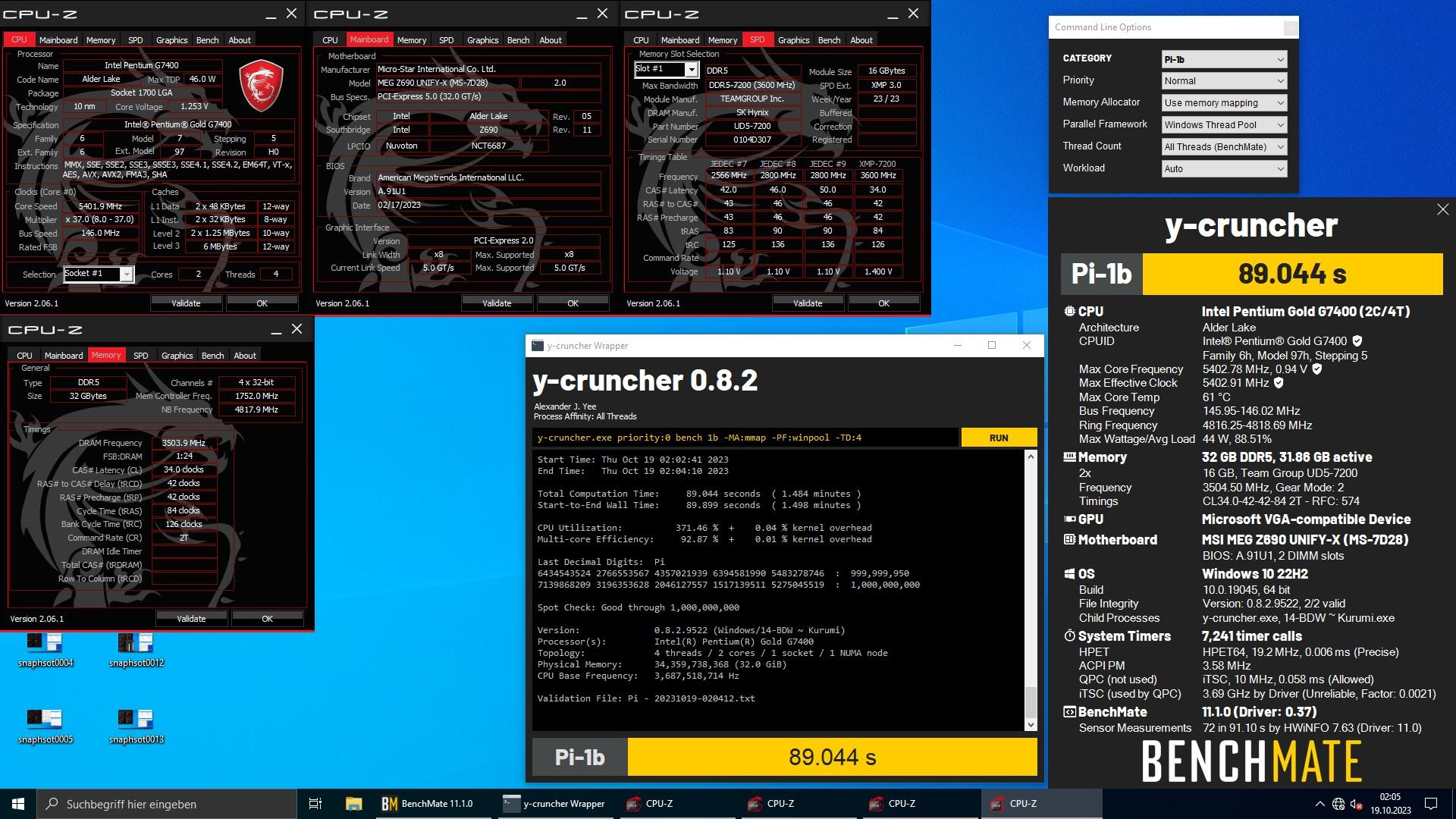Expand the Thread Count dropdown
This screenshot has width=1456, height=819.
pos(1224,147)
